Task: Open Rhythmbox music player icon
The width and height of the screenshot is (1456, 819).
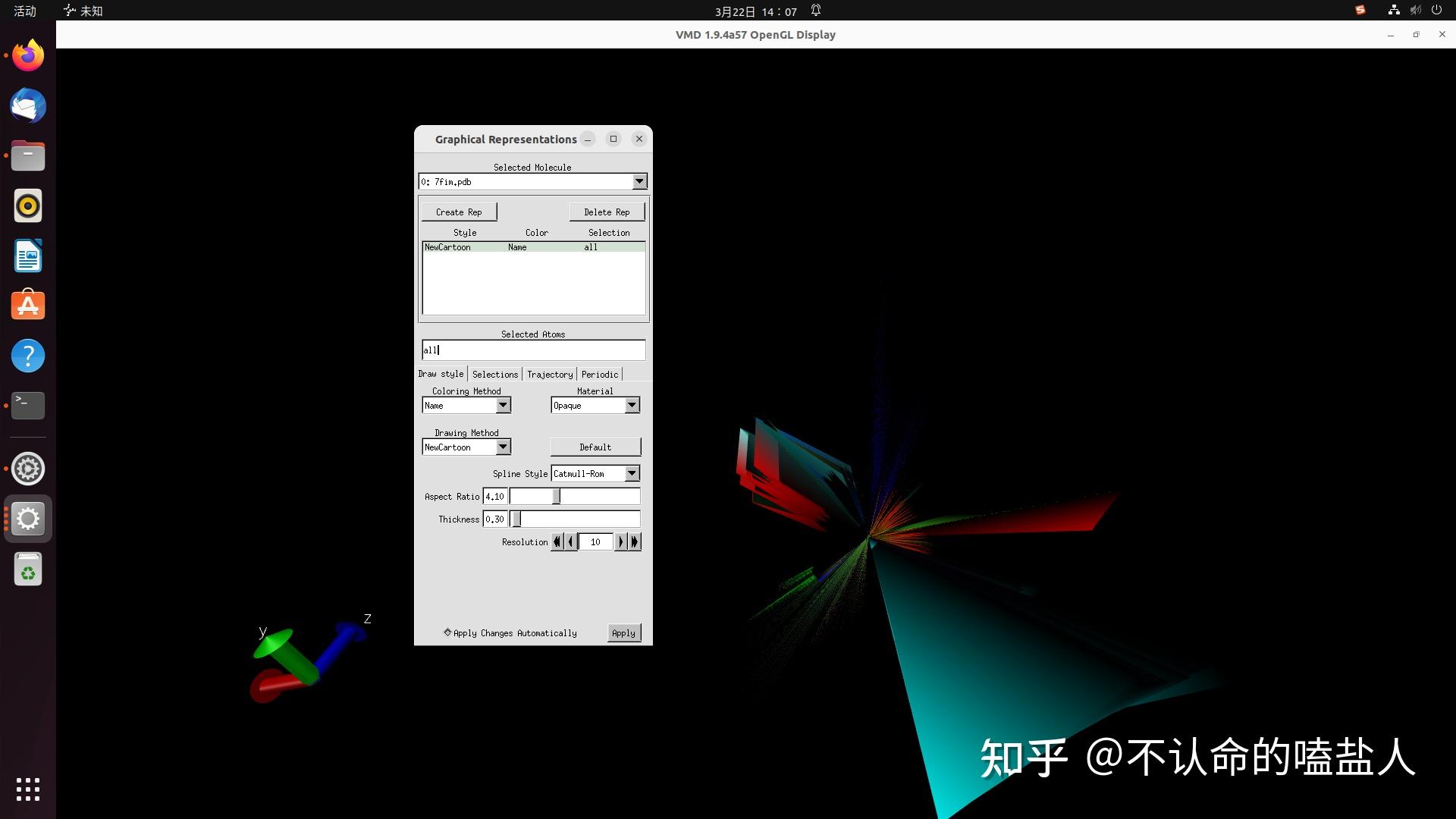Action: point(28,206)
